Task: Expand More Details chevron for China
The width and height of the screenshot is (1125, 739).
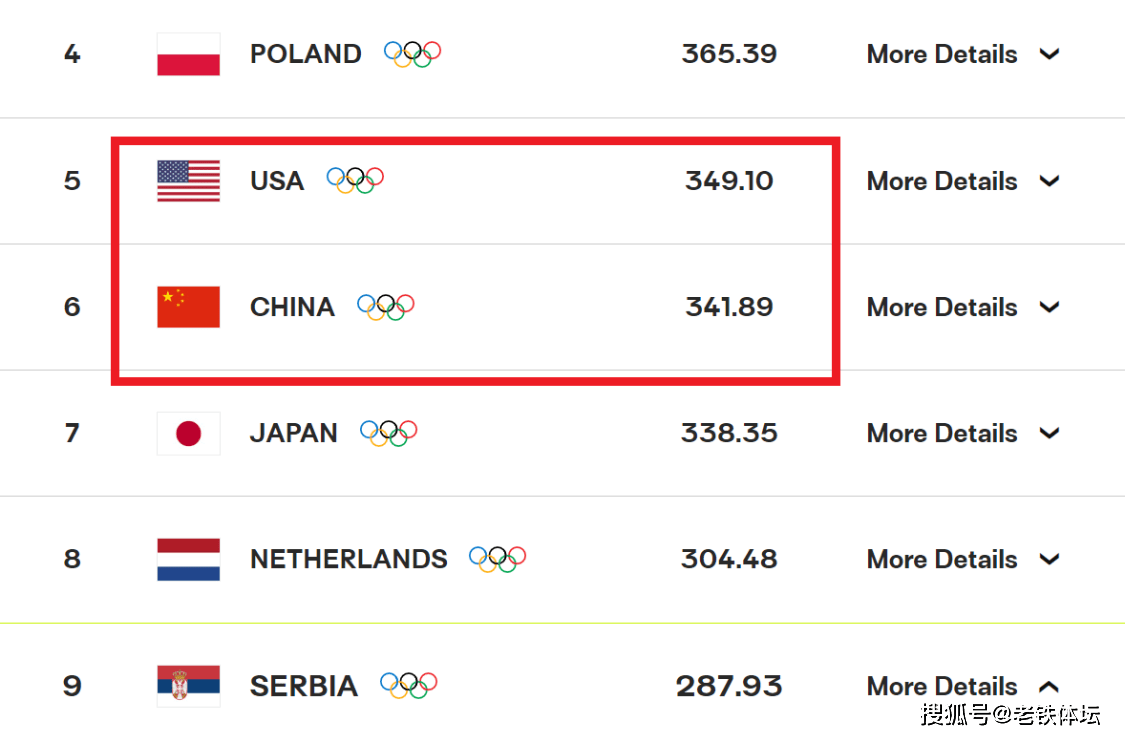Action: (1050, 308)
